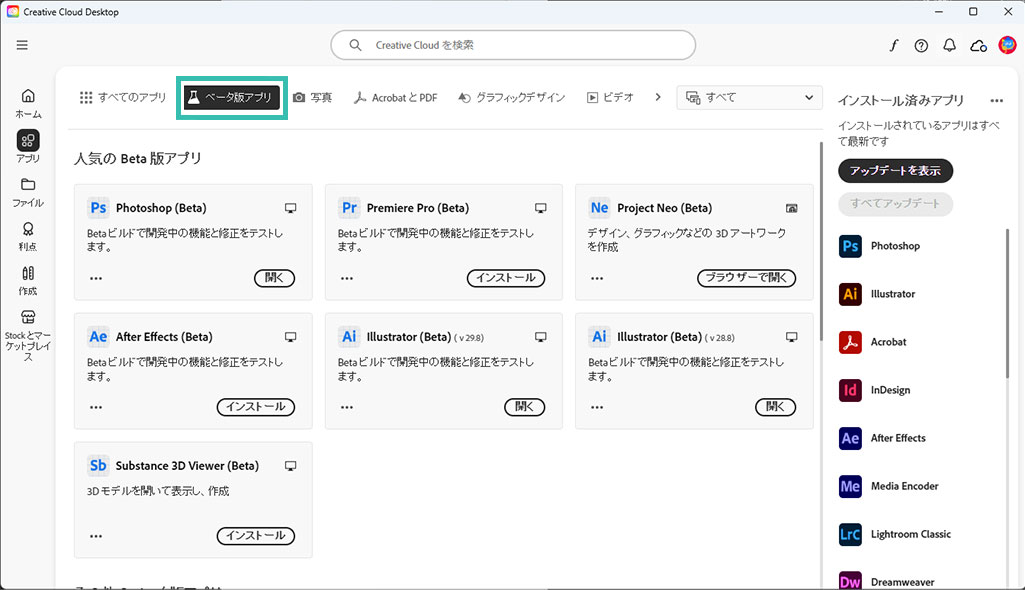The image size is (1025, 590).
Task: Click web platform icon on Project Neo card
Action: tap(792, 208)
